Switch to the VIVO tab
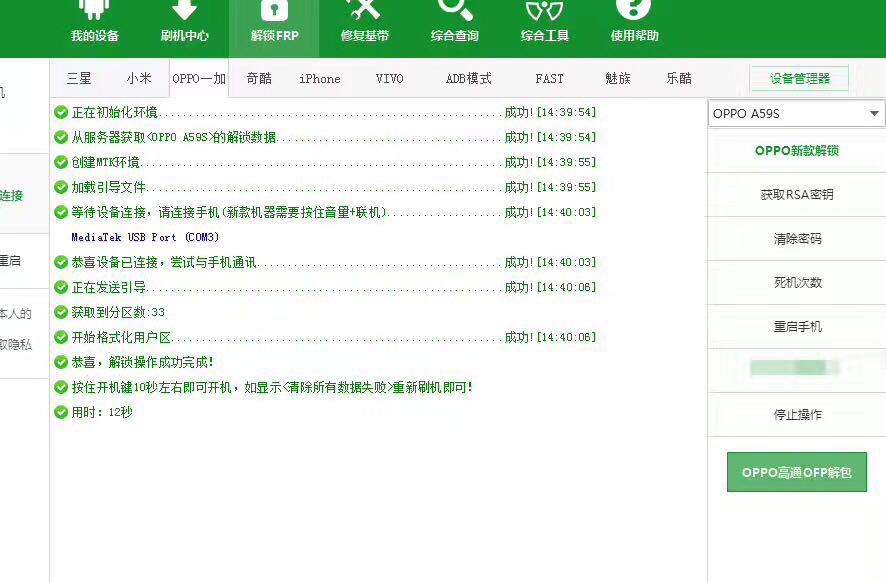Viewport: 886px width, 582px height. [389, 78]
